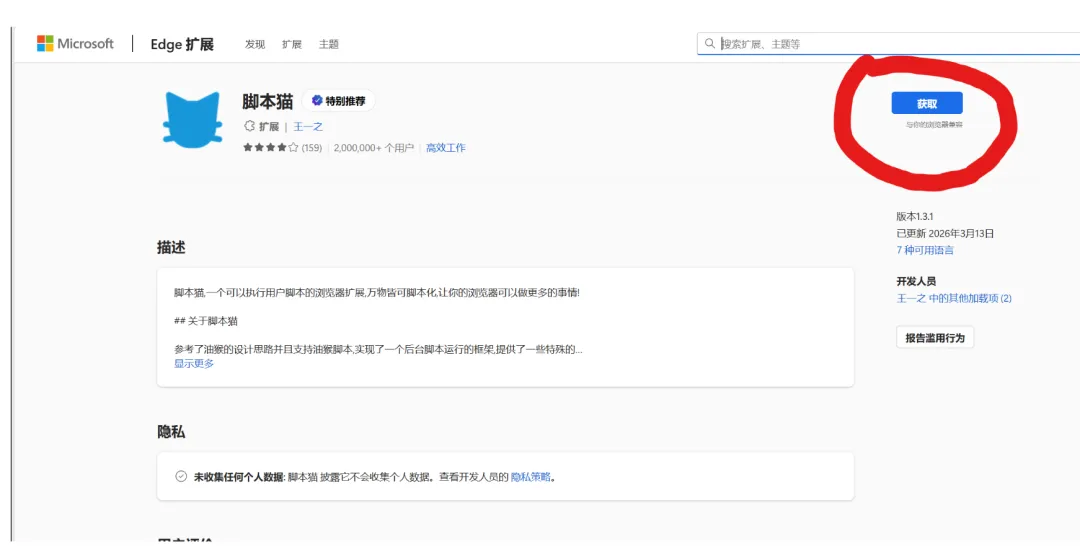Open 王一之 中的其他加载项 (2) link
Image resolution: width=1080 pixels, height=549 pixels.
(954, 298)
